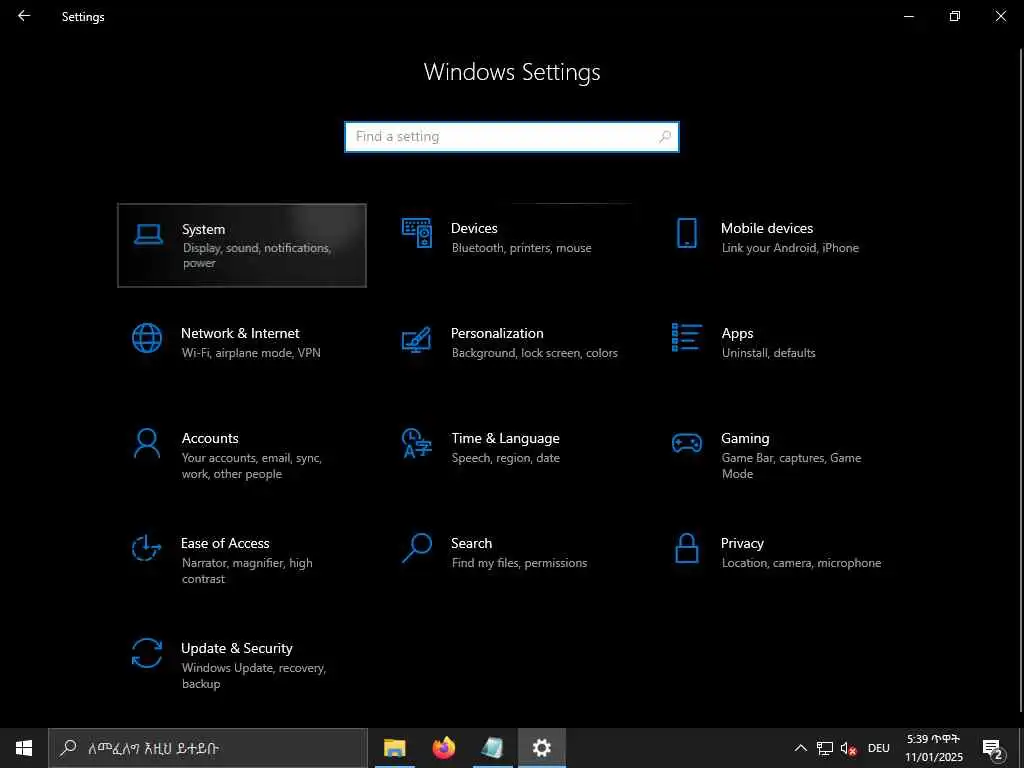This screenshot has height=768, width=1024.
Task: Click "Game Bar, captures, Game Mode" text
Action: [x=791, y=466]
